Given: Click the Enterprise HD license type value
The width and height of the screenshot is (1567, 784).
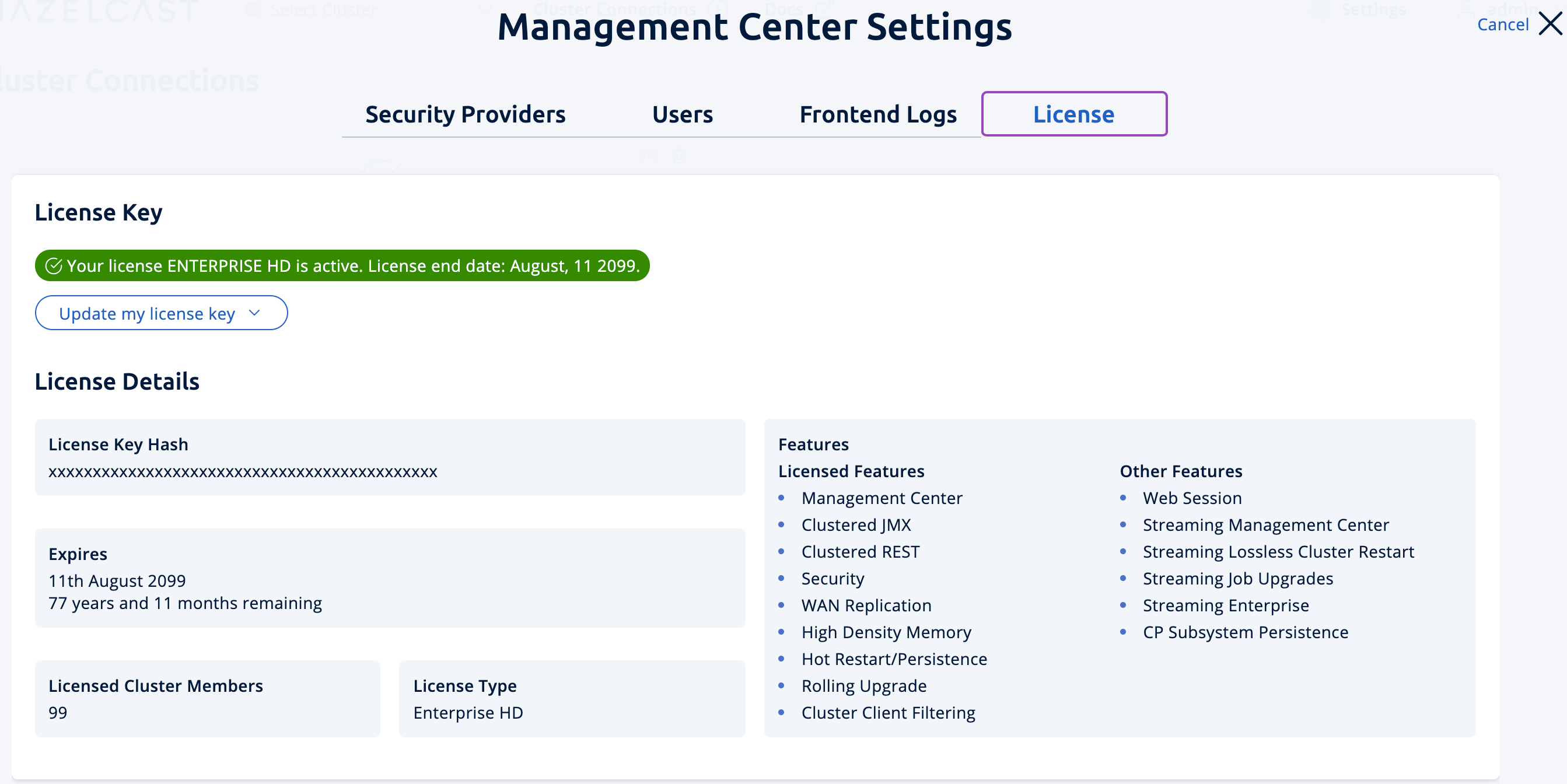Looking at the screenshot, I should (x=468, y=713).
